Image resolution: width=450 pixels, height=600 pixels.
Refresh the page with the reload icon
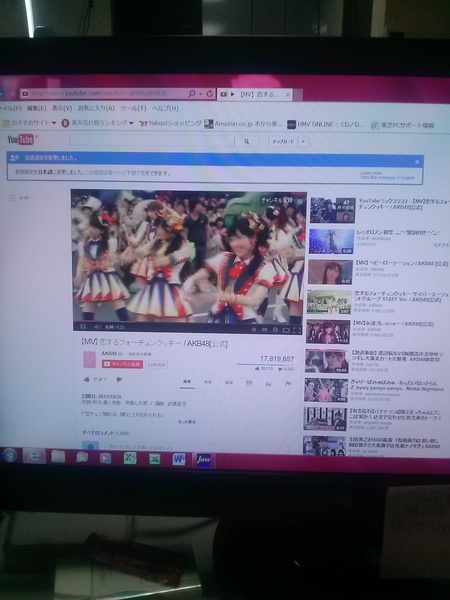(210, 93)
